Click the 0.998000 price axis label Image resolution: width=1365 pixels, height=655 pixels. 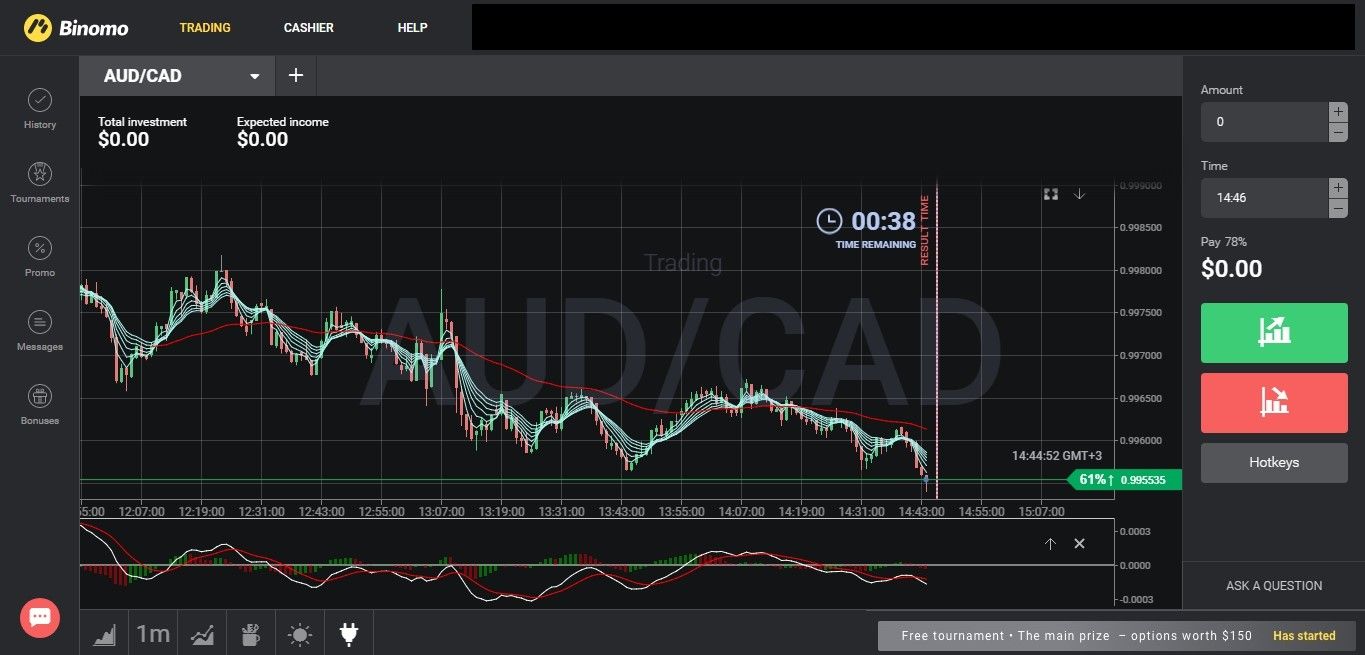tap(1140, 271)
